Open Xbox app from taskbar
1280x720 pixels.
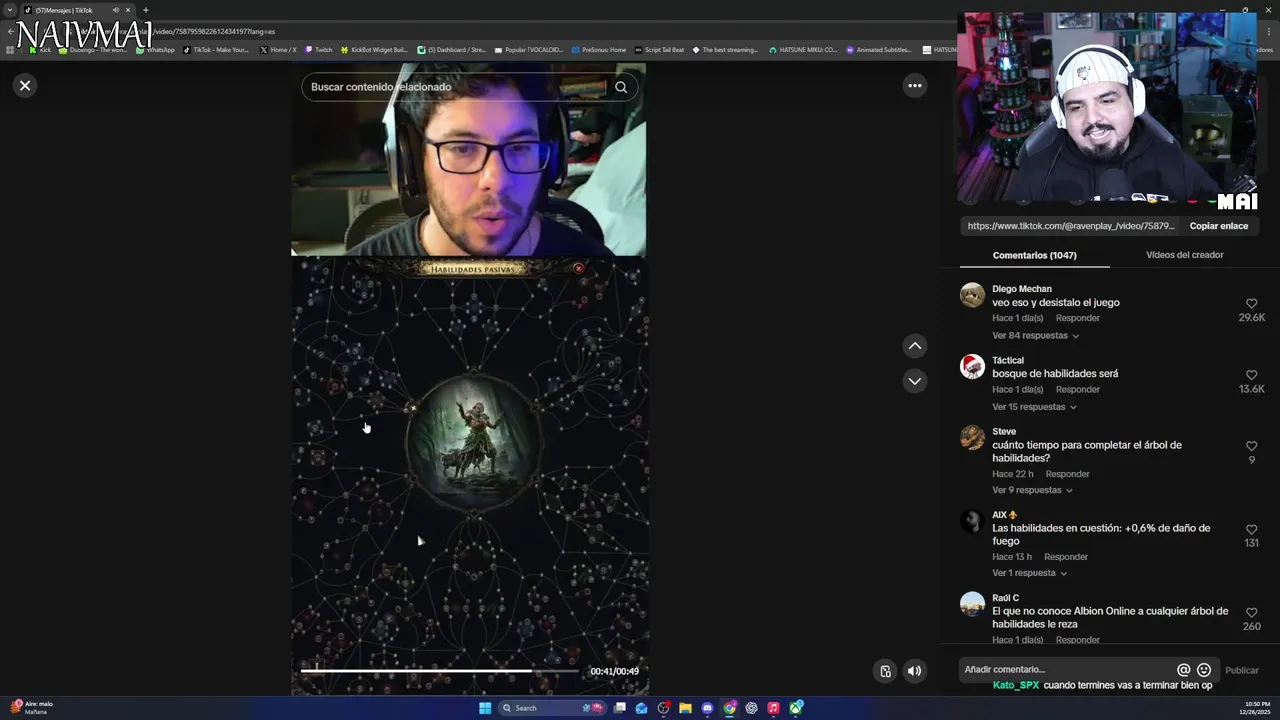pyautogui.click(x=796, y=708)
